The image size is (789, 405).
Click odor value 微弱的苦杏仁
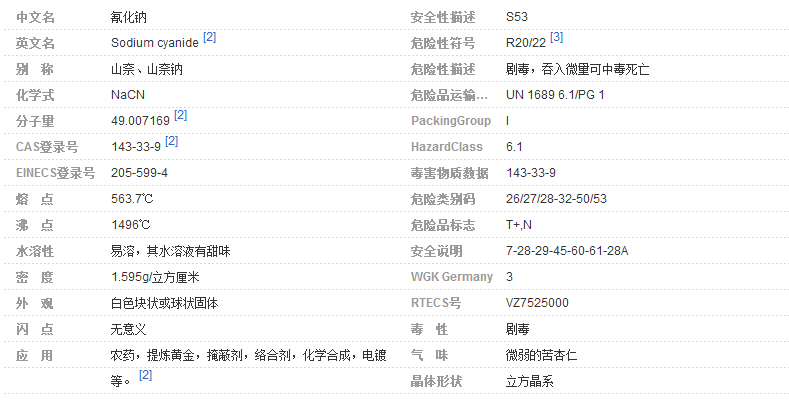tap(542, 355)
